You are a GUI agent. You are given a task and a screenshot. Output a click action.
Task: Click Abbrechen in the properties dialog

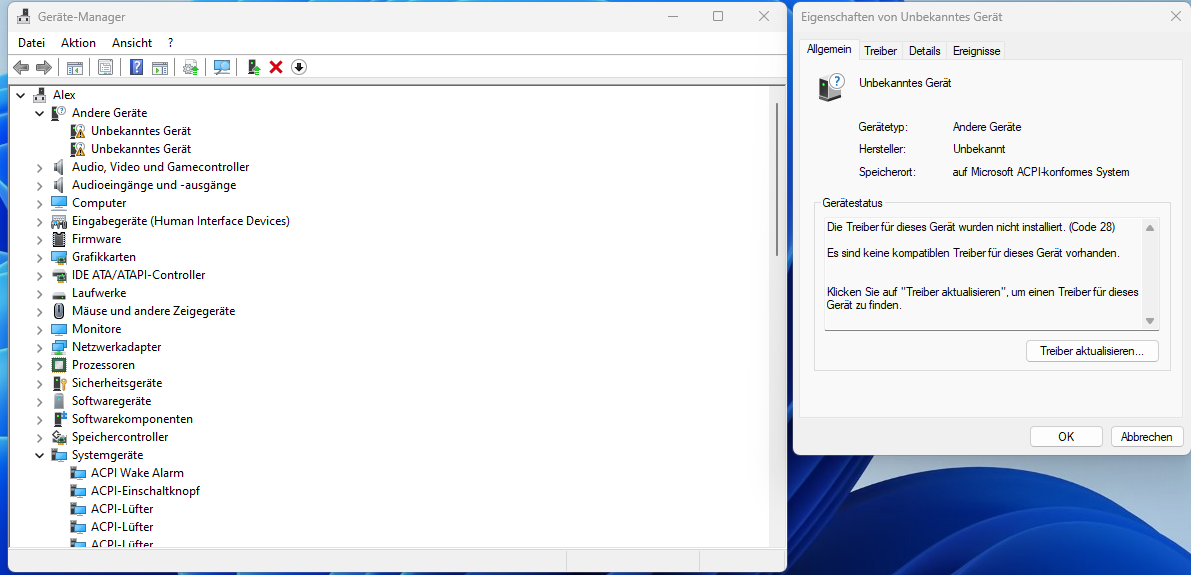1147,437
